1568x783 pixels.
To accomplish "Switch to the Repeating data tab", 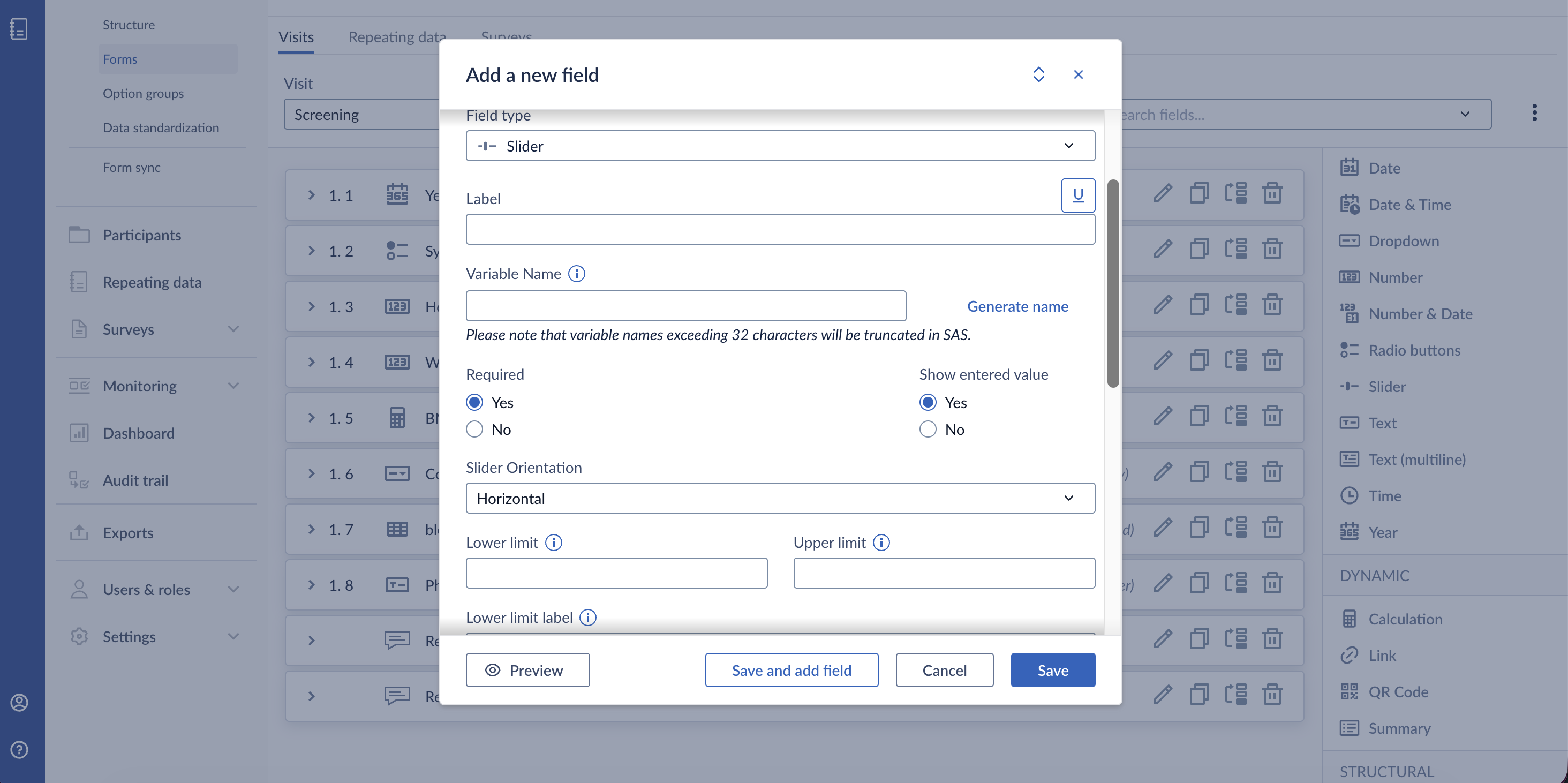I will [397, 37].
